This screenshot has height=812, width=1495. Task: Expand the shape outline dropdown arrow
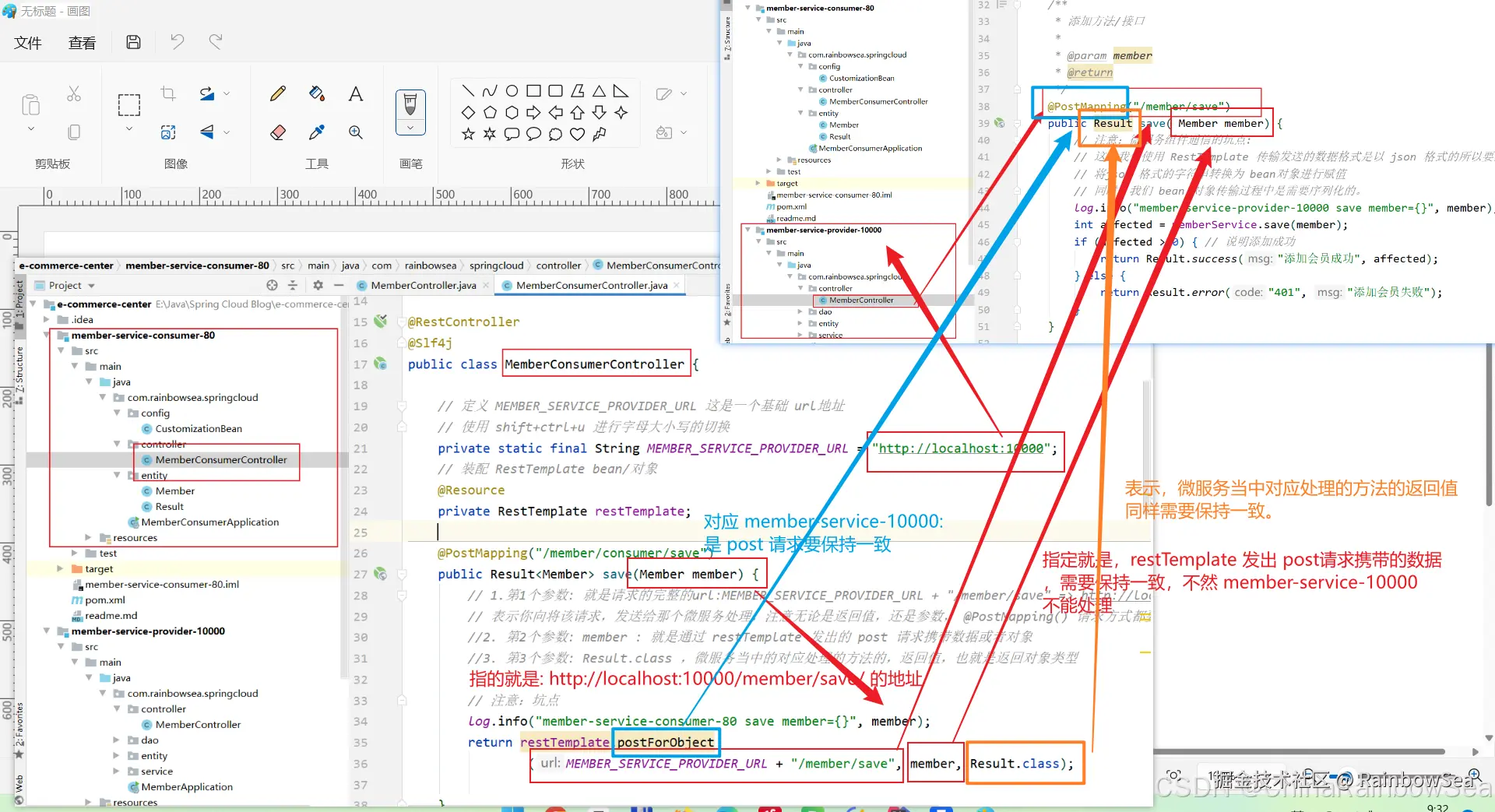[x=684, y=94]
